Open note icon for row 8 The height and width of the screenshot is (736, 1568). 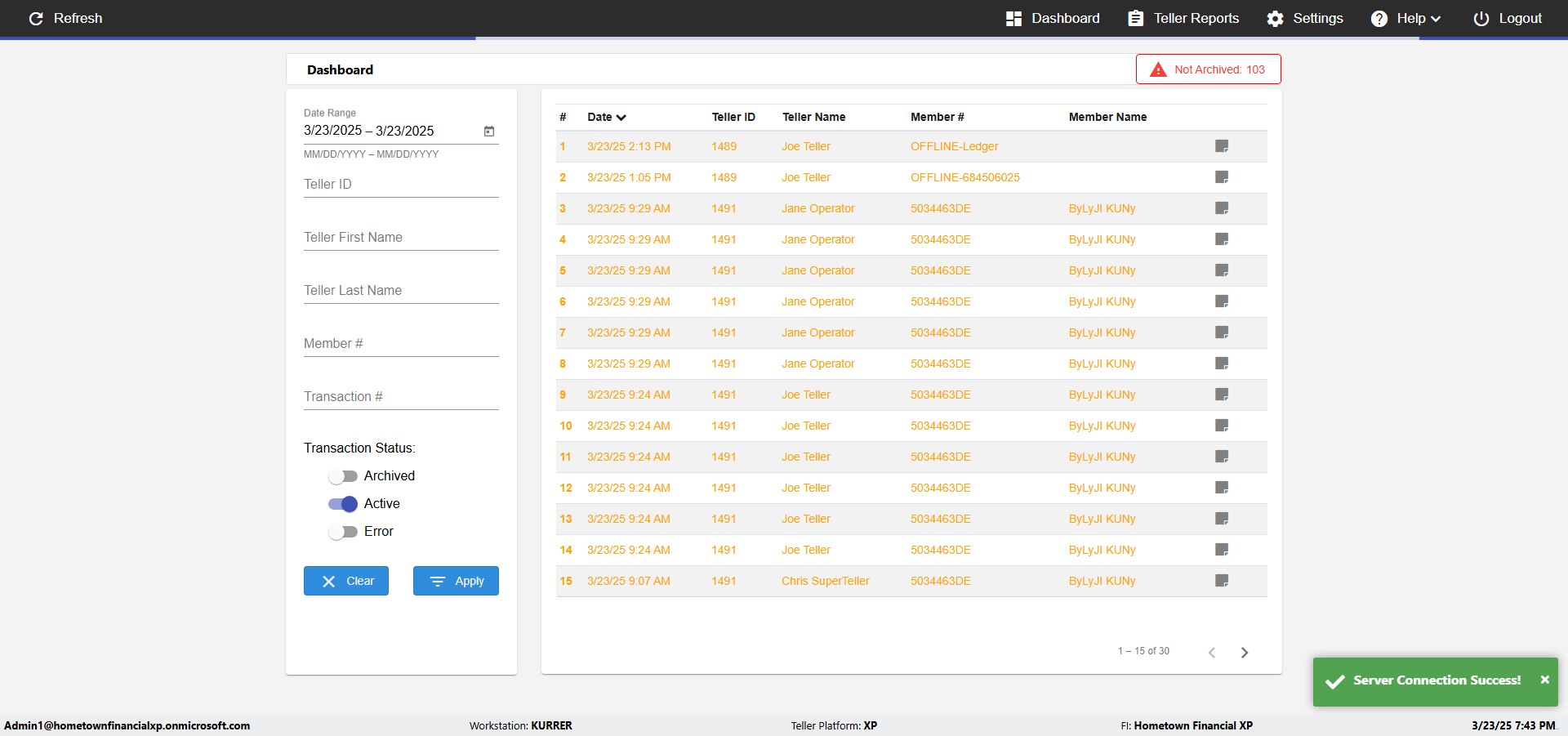coord(1222,364)
